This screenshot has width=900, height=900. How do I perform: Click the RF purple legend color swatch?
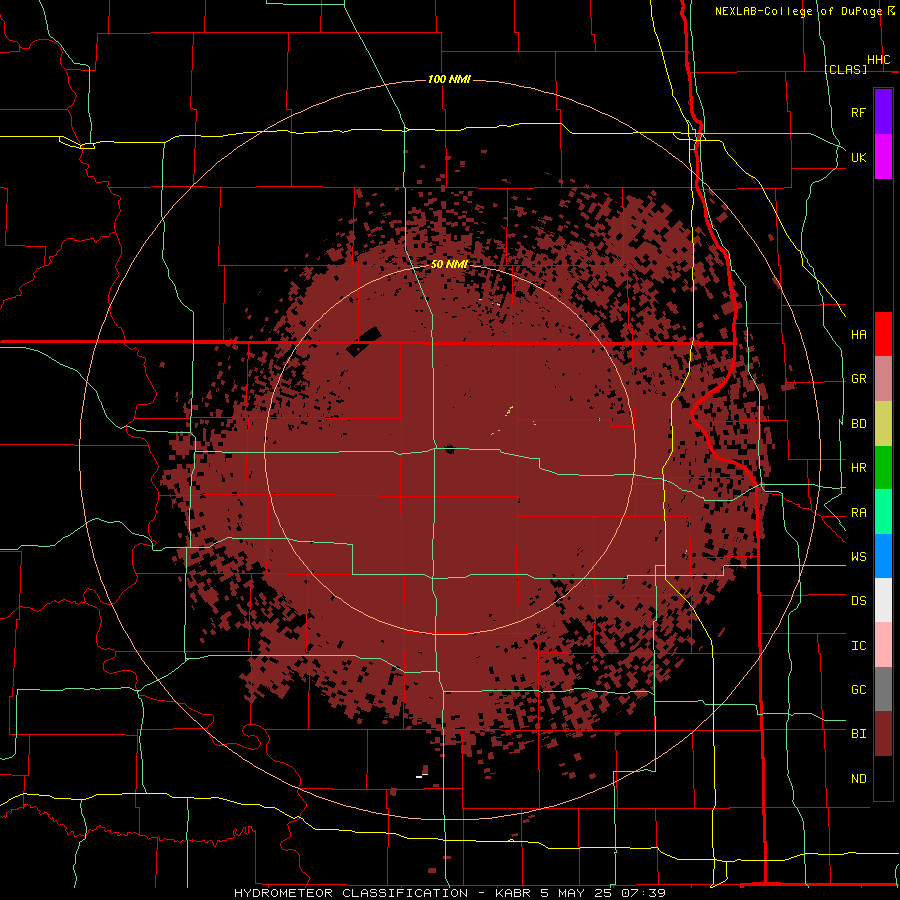pyautogui.click(x=883, y=112)
